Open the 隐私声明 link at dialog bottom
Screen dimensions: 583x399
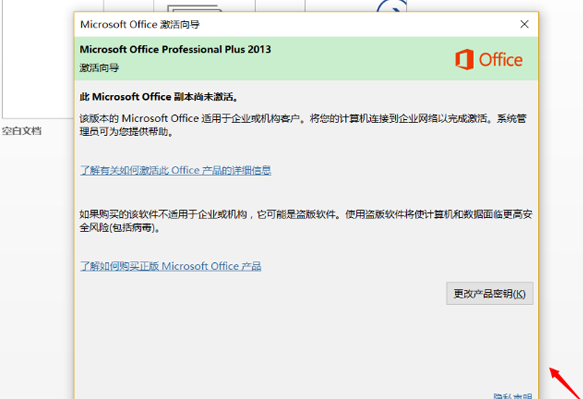513,396
